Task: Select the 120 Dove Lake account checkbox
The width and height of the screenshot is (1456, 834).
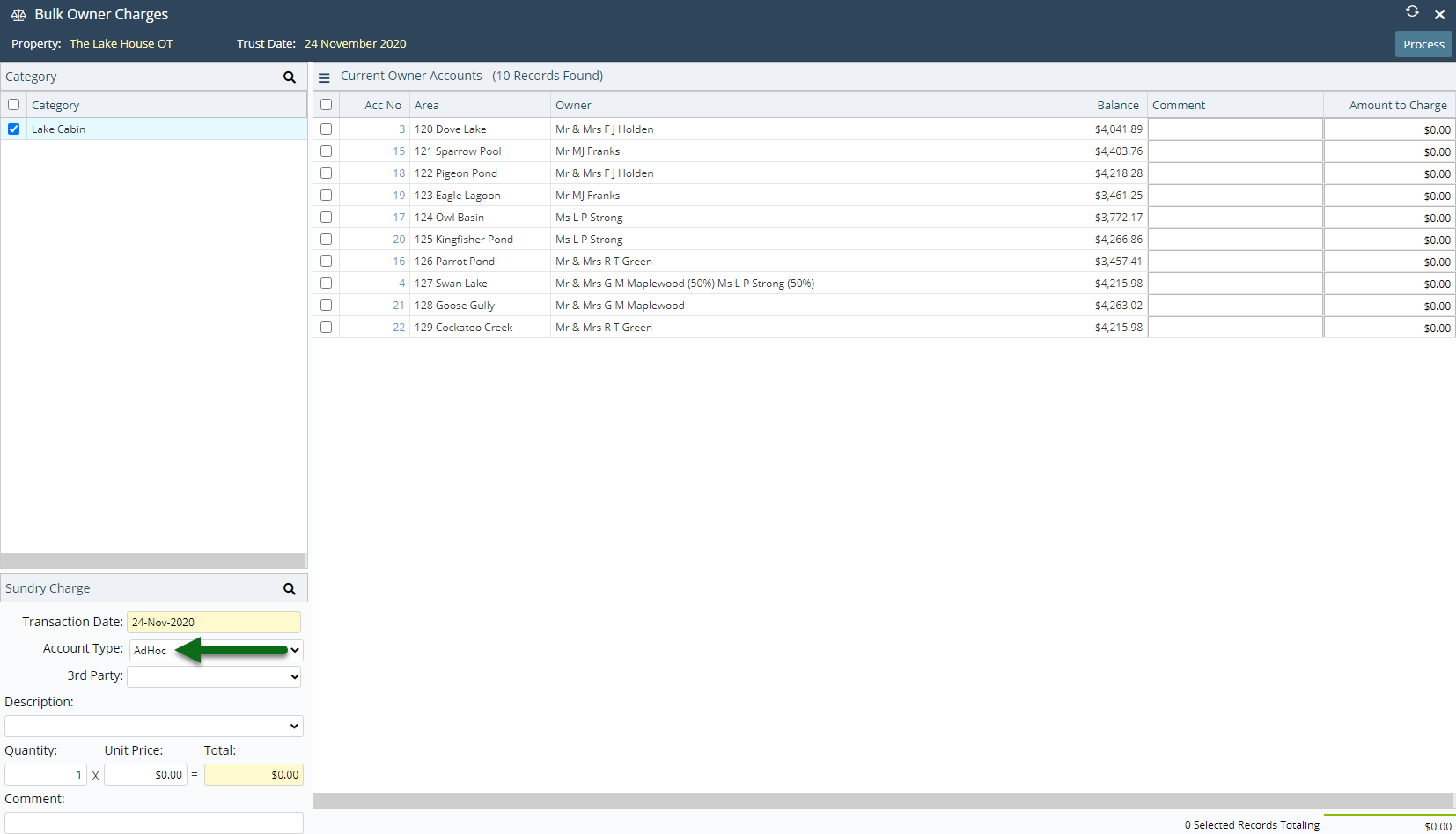Action: pyautogui.click(x=326, y=129)
